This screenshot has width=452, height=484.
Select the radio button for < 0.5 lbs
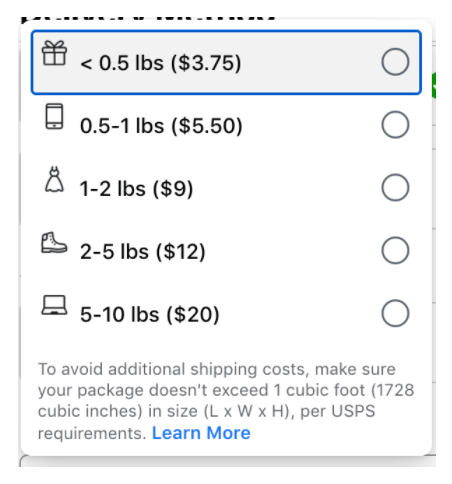point(395,62)
